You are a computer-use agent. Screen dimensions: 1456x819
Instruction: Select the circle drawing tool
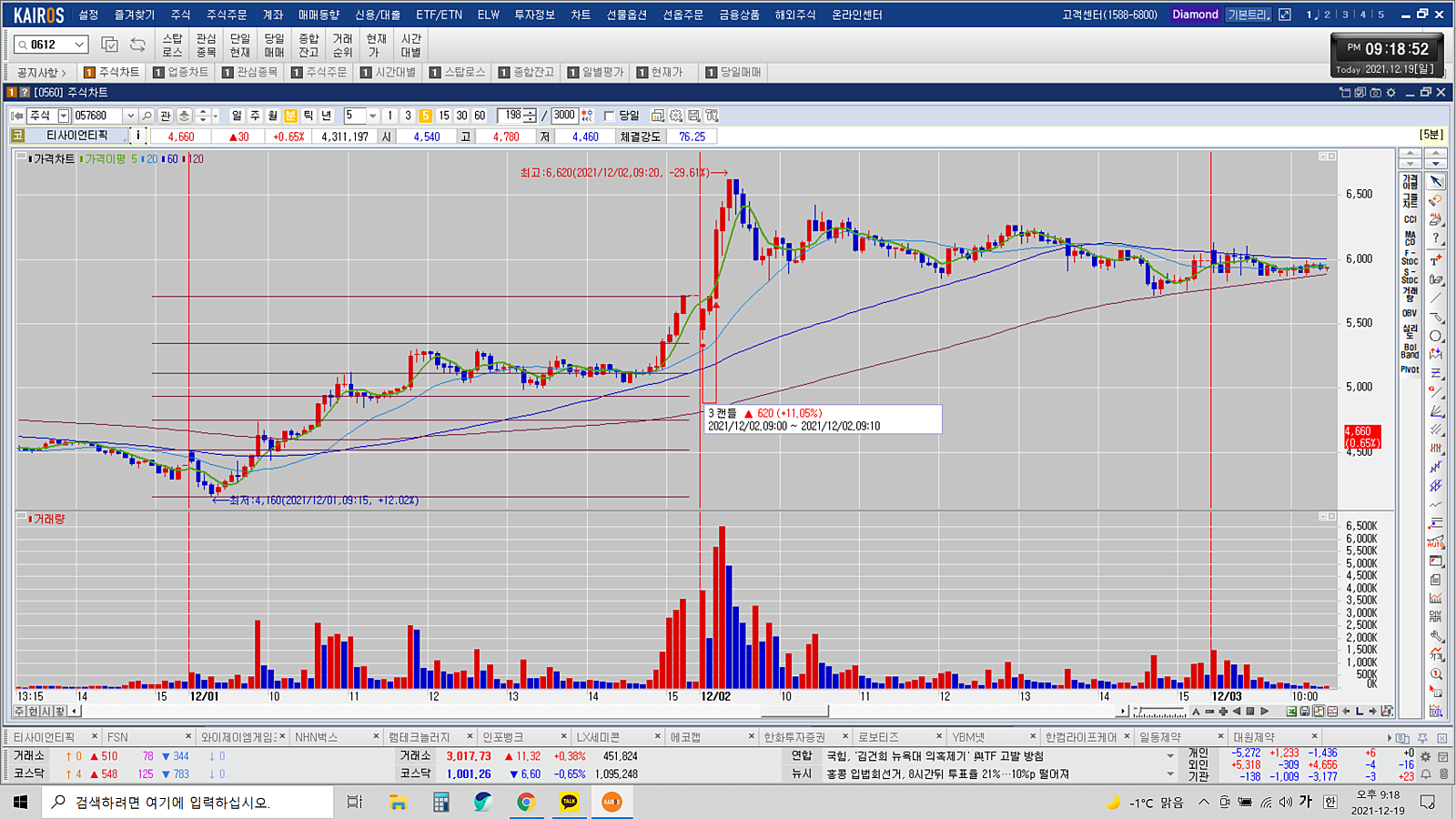tap(1436, 336)
